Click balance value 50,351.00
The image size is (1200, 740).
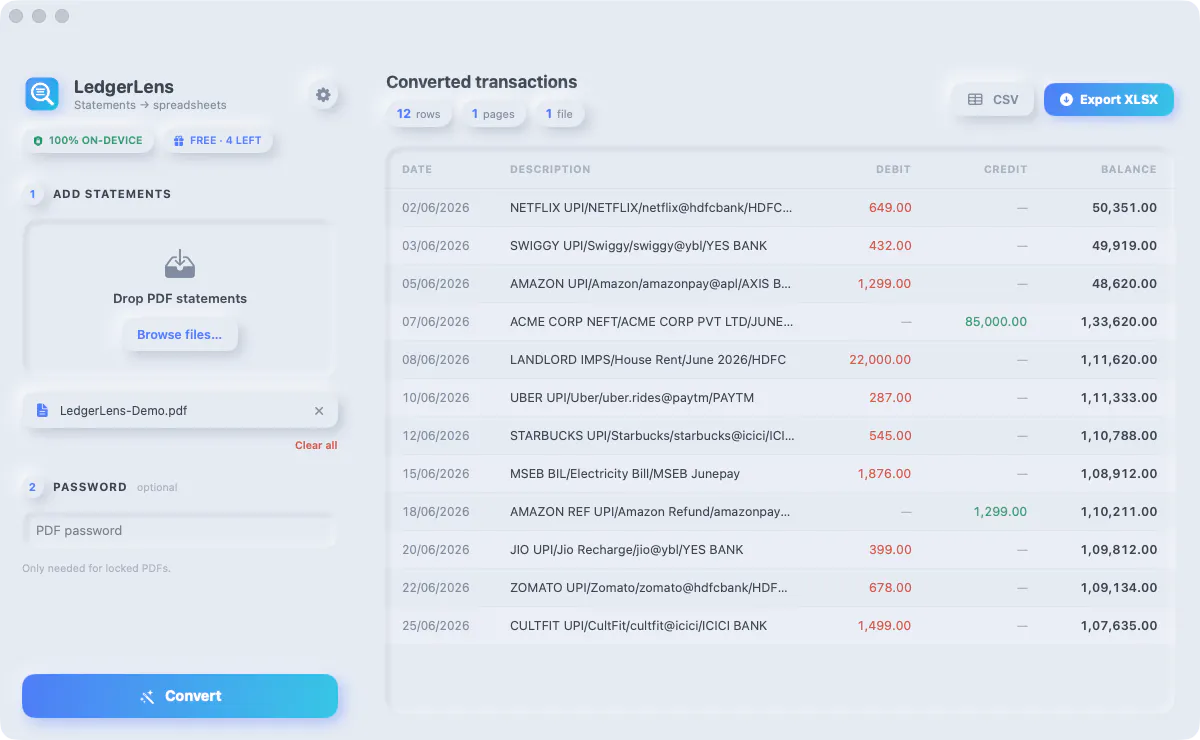coord(1125,208)
